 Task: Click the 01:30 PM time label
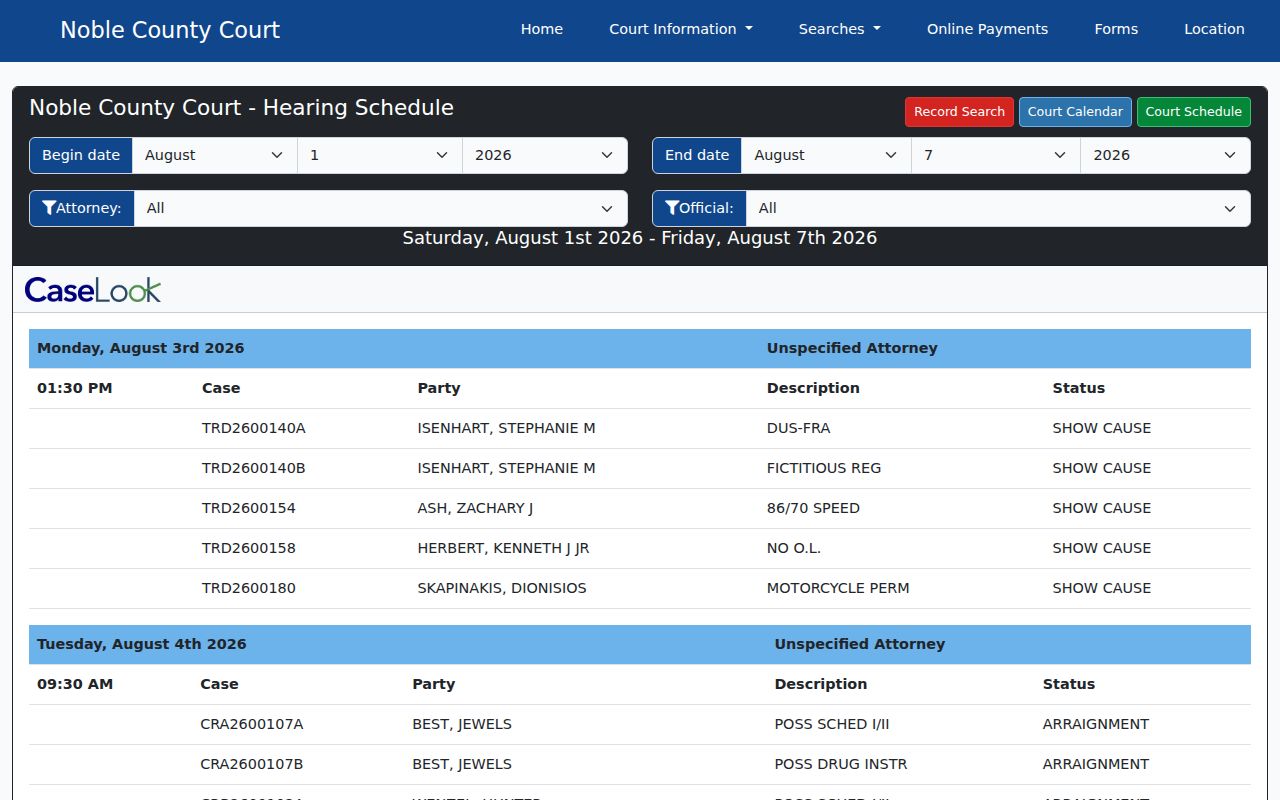tap(75, 388)
